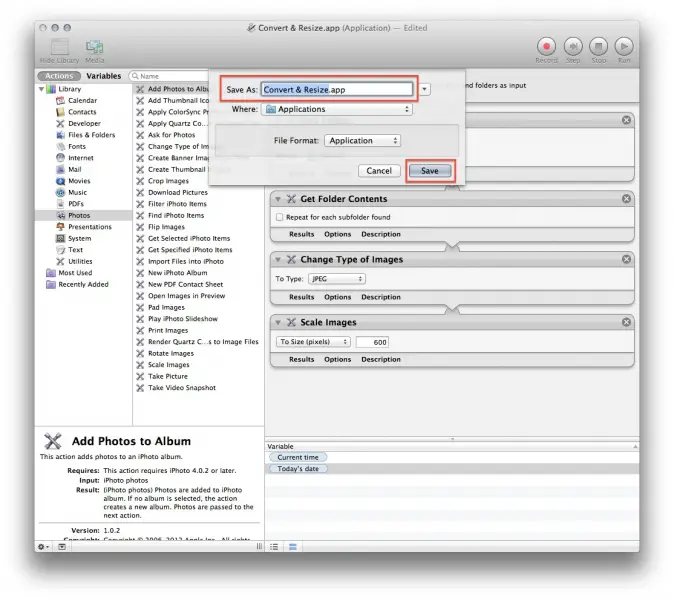Show the log list view icon

(274, 547)
